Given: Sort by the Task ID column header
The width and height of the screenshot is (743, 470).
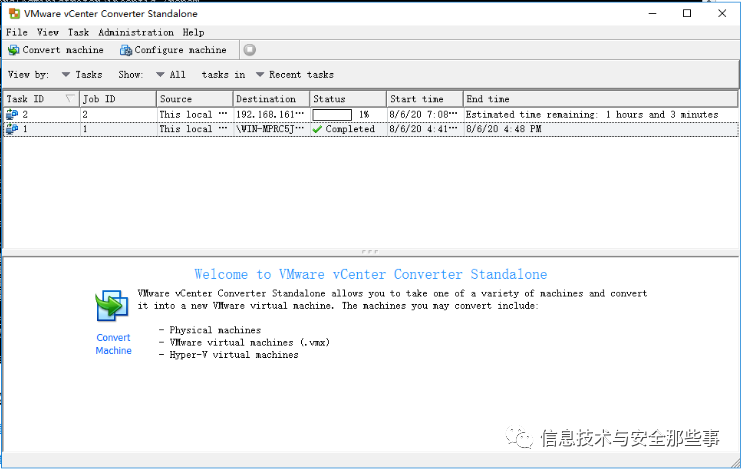Looking at the screenshot, I should [41, 99].
